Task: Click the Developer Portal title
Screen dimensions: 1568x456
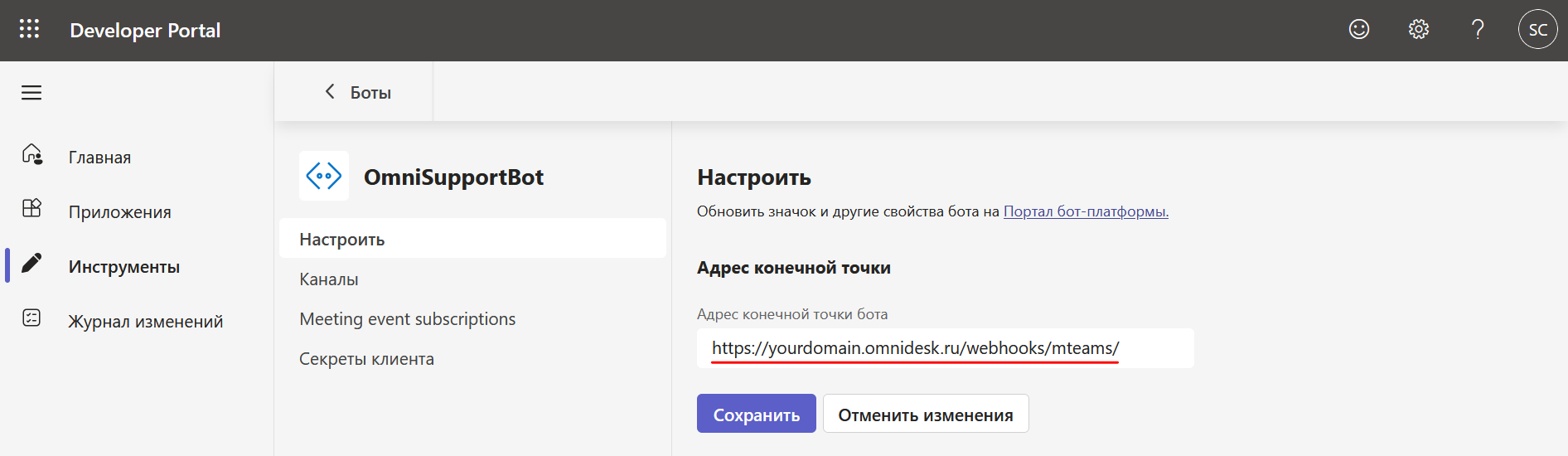Action: pos(145,31)
